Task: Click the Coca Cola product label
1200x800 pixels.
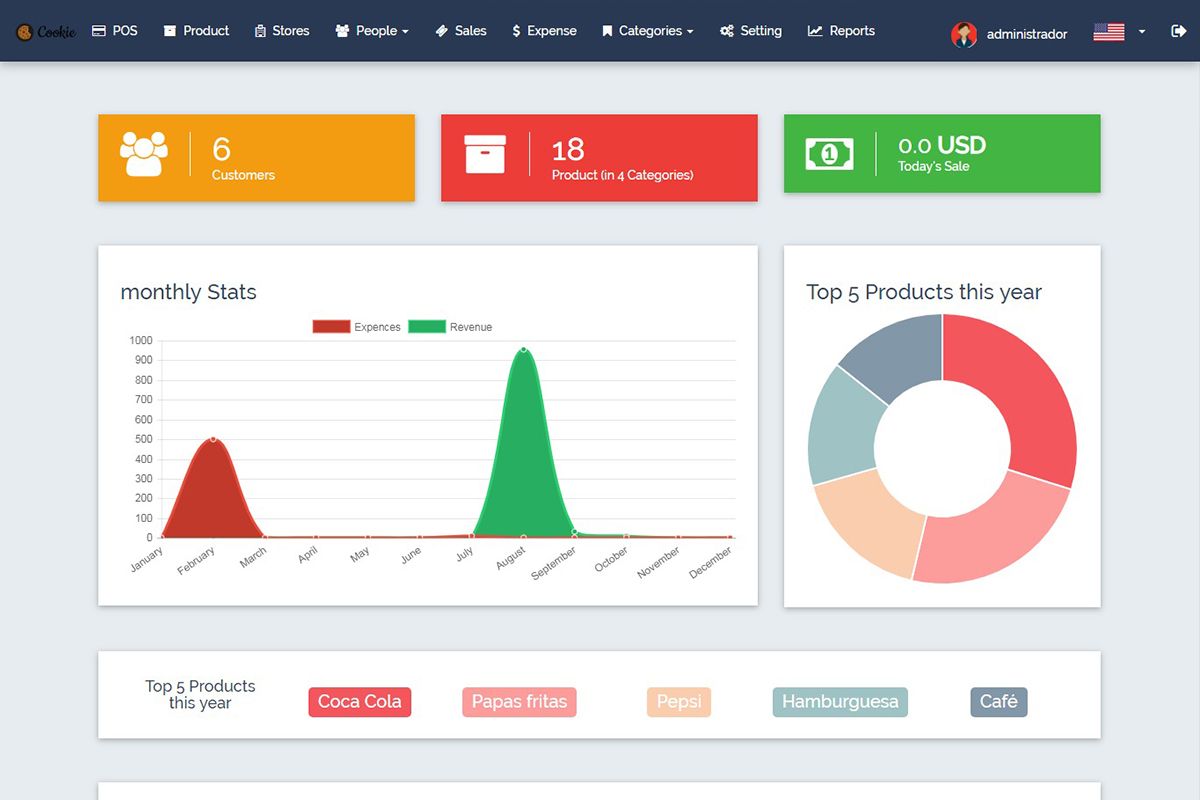Action: (x=359, y=702)
